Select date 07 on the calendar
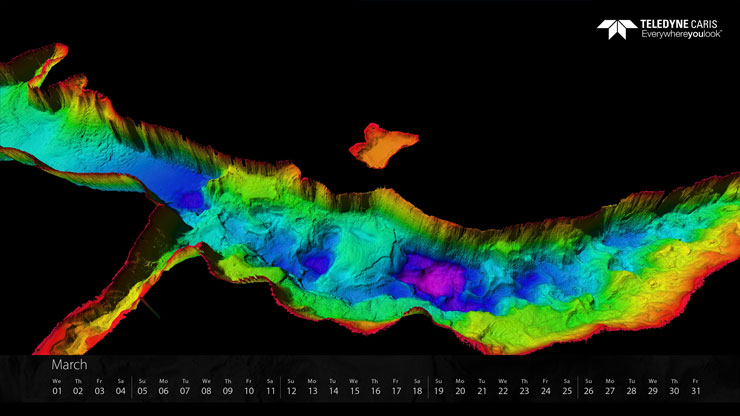The height and width of the screenshot is (416, 740). (185, 391)
